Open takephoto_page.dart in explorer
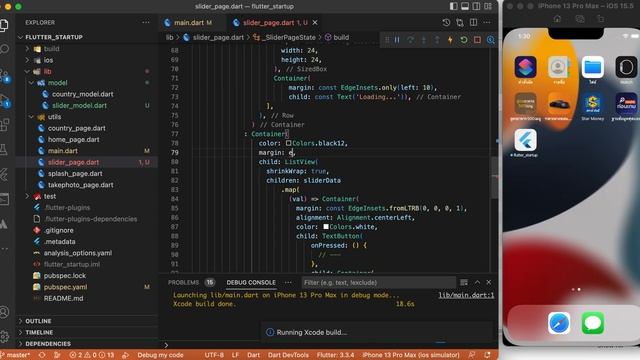The image size is (640, 360). tap(80, 185)
